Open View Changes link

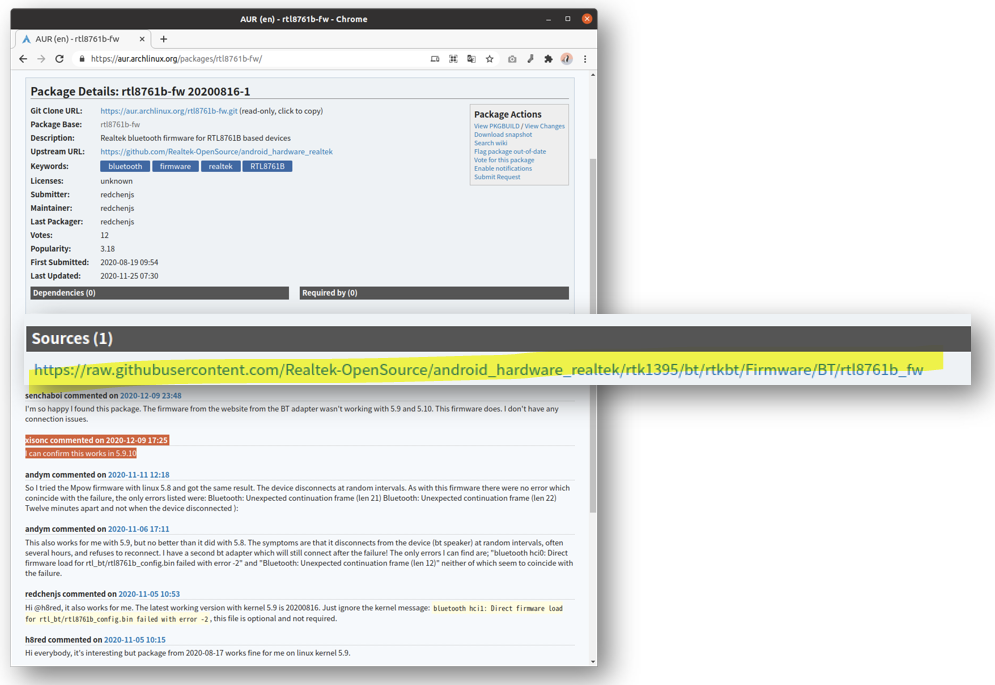pyautogui.click(x=544, y=126)
